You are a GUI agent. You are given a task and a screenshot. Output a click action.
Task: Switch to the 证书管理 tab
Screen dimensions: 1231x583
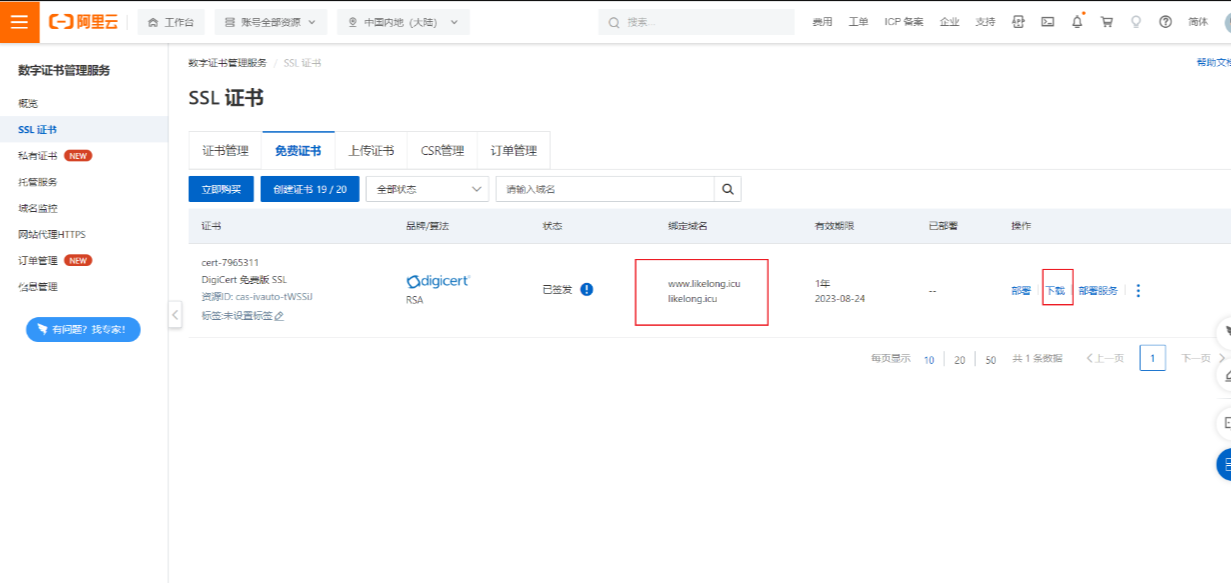[x=225, y=151]
